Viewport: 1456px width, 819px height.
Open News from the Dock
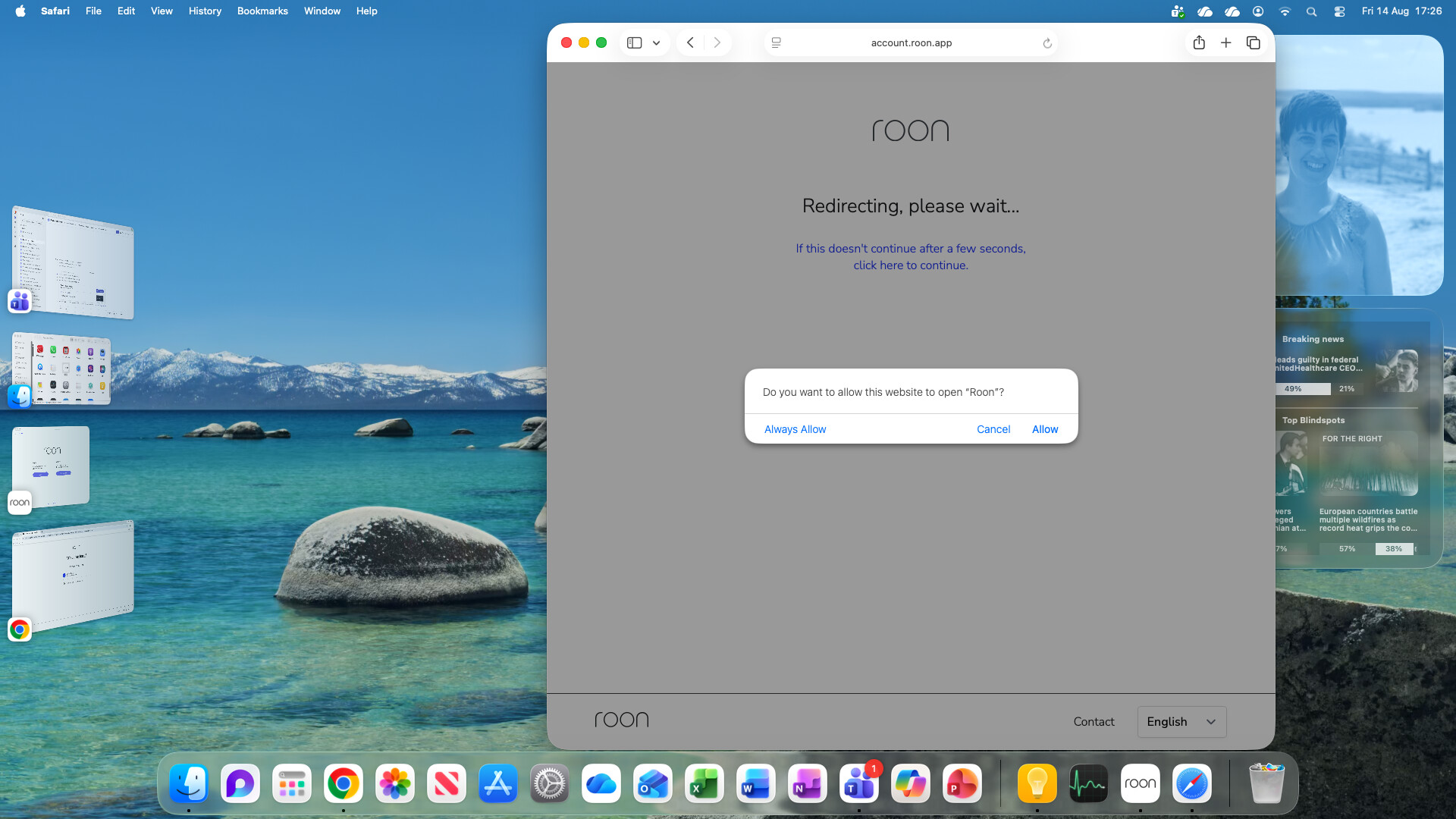click(x=447, y=783)
